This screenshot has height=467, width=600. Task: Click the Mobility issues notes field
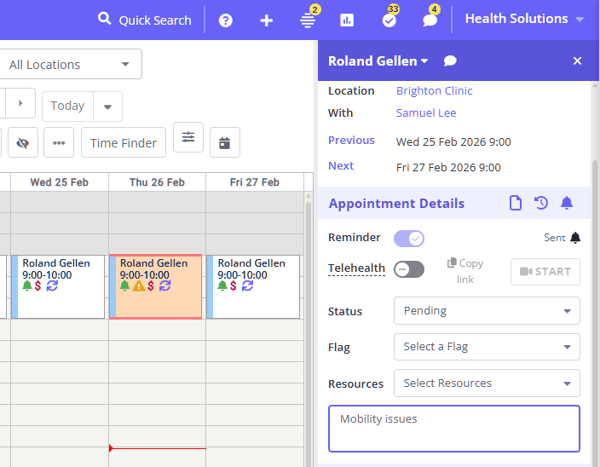[454, 428]
